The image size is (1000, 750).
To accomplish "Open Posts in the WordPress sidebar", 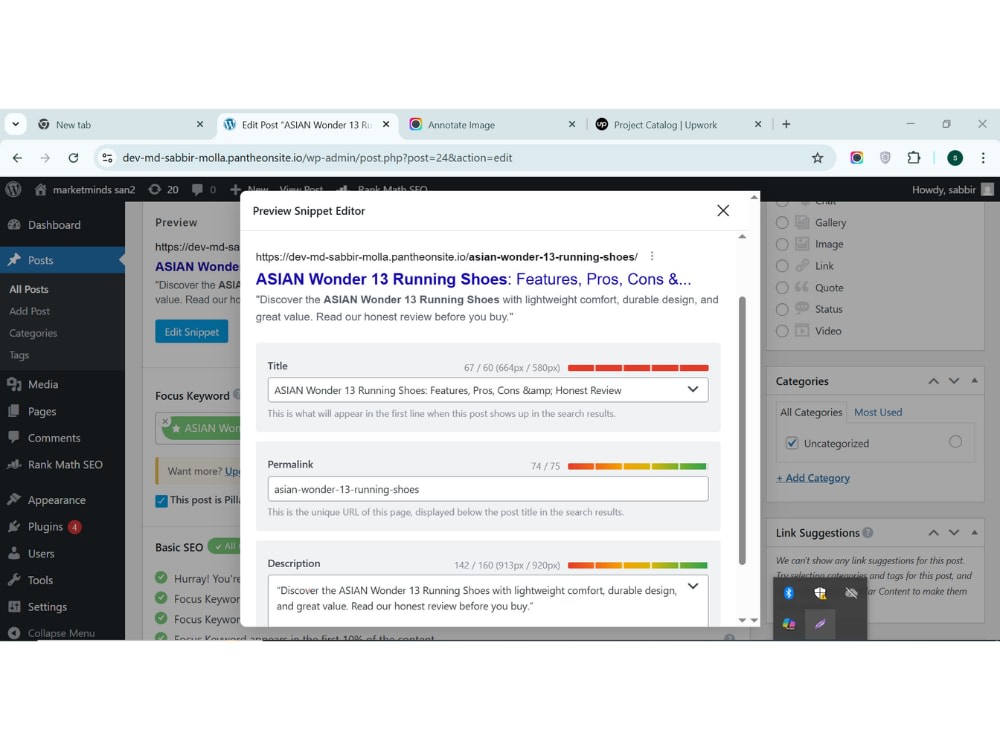I will click(40, 260).
